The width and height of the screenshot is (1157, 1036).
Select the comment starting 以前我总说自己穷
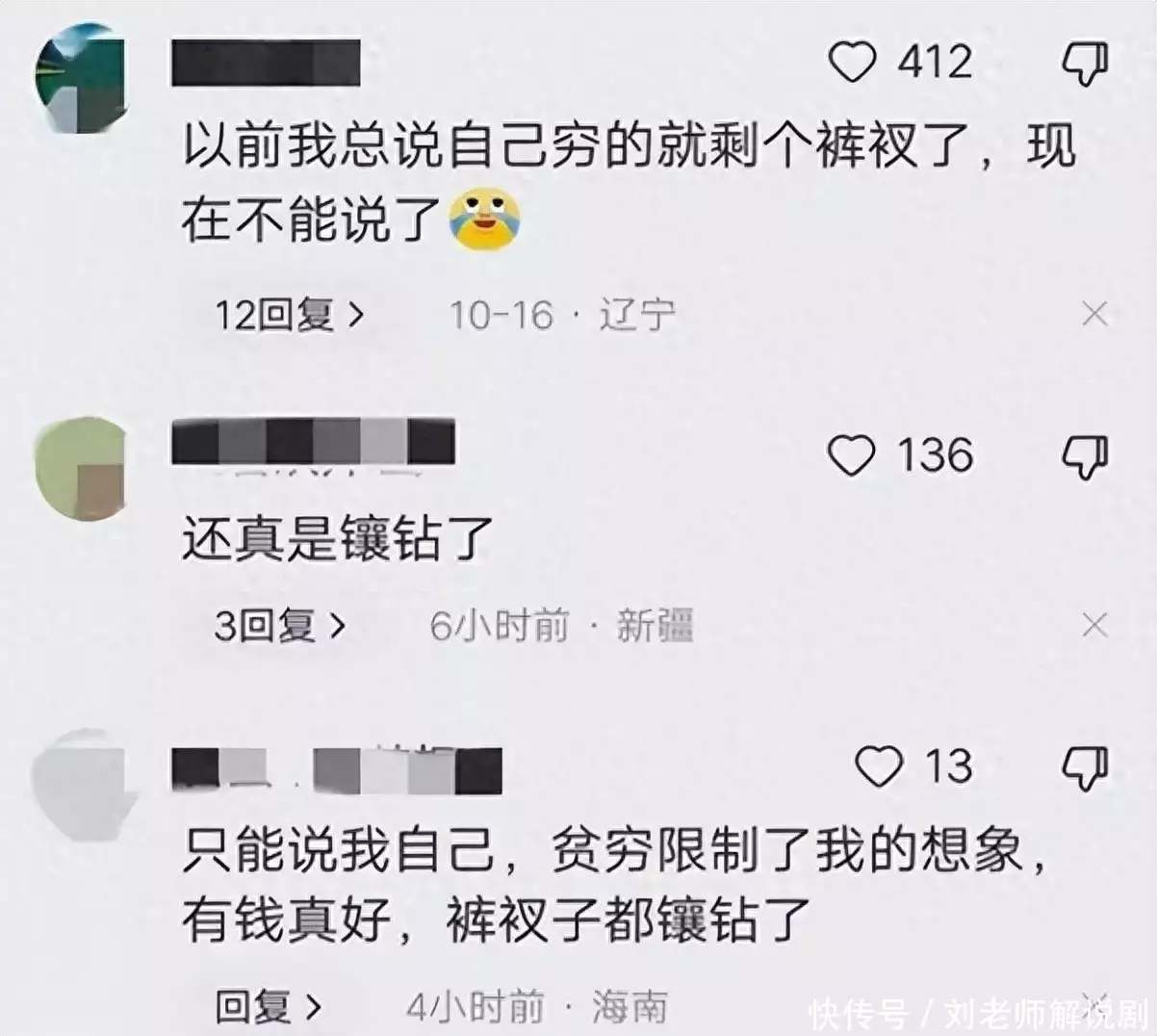tap(630, 183)
